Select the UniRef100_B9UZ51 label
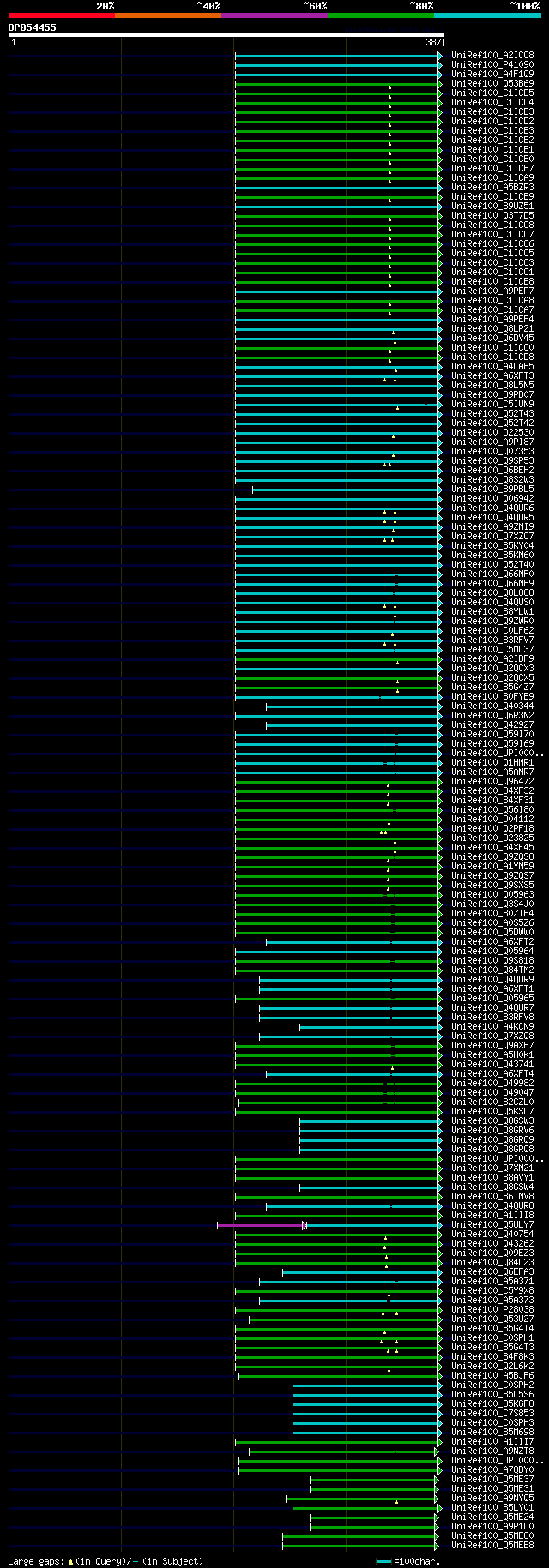 tap(492, 207)
